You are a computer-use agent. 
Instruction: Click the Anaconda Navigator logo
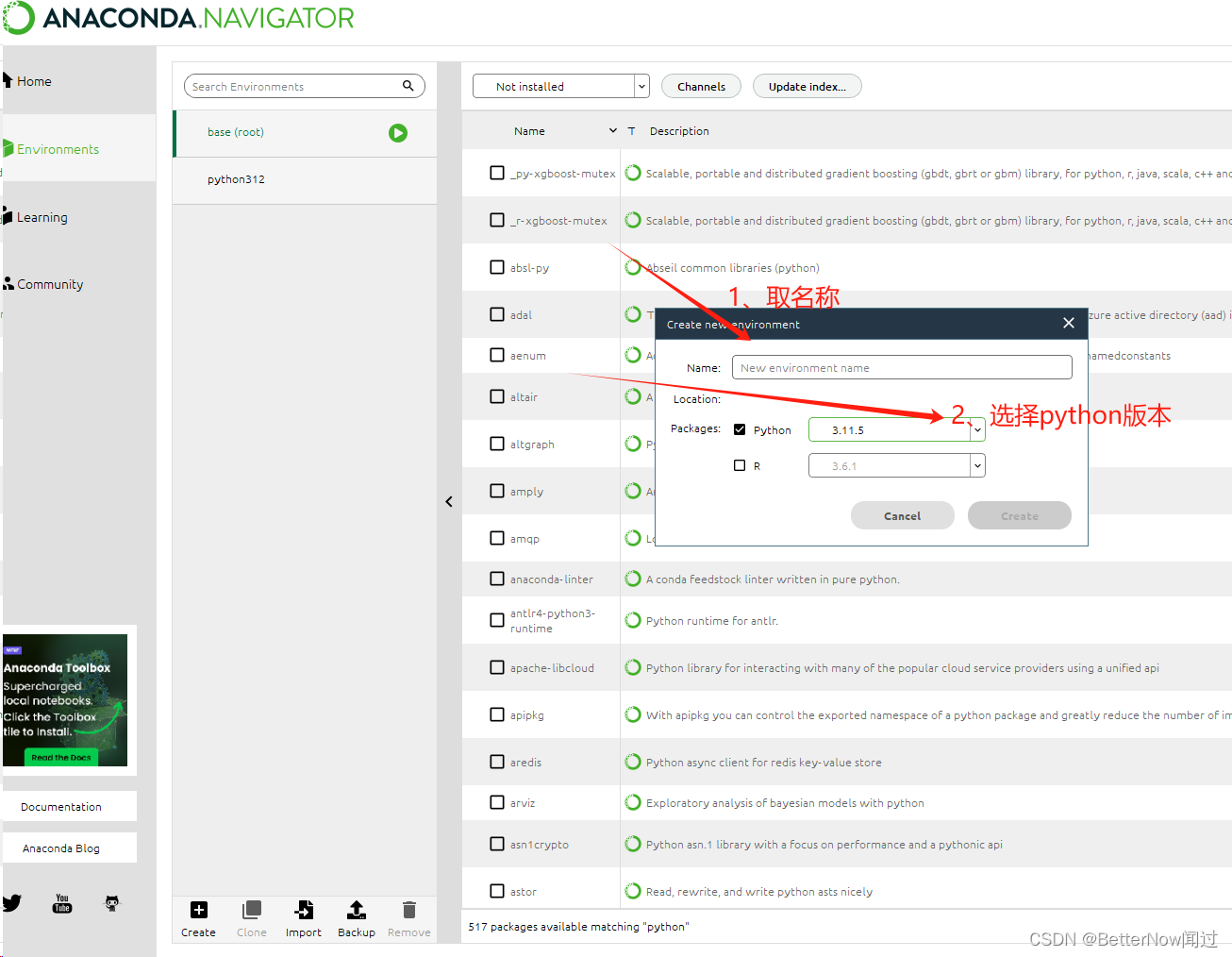pyautogui.click(x=178, y=18)
